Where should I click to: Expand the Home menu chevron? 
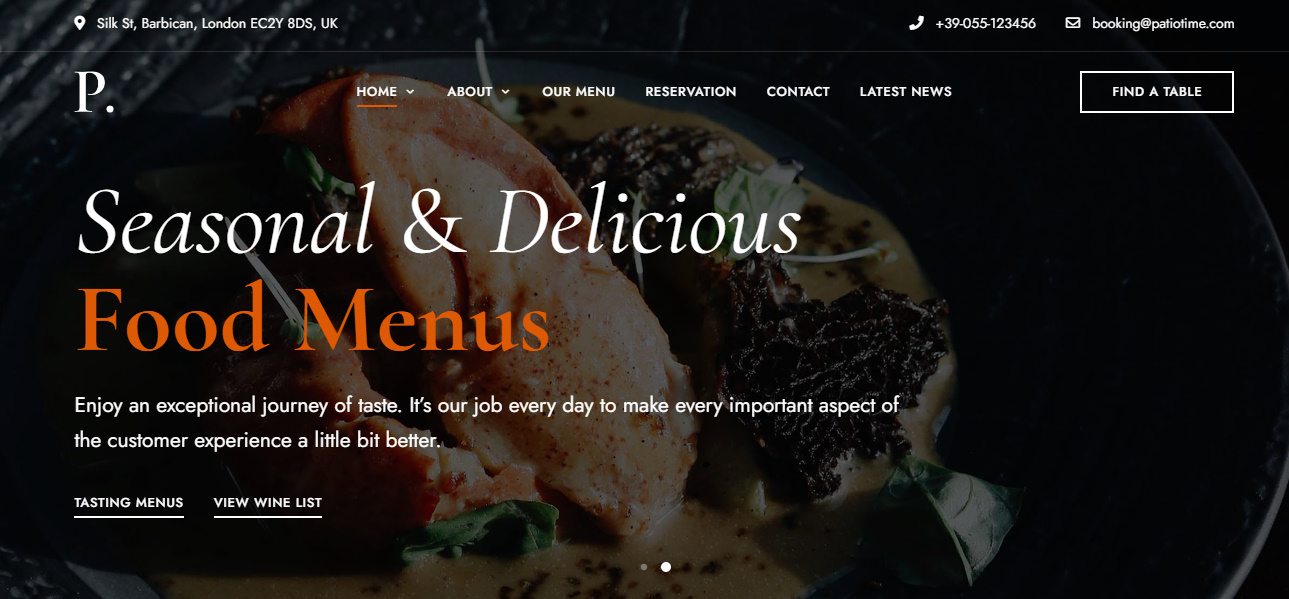410,92
